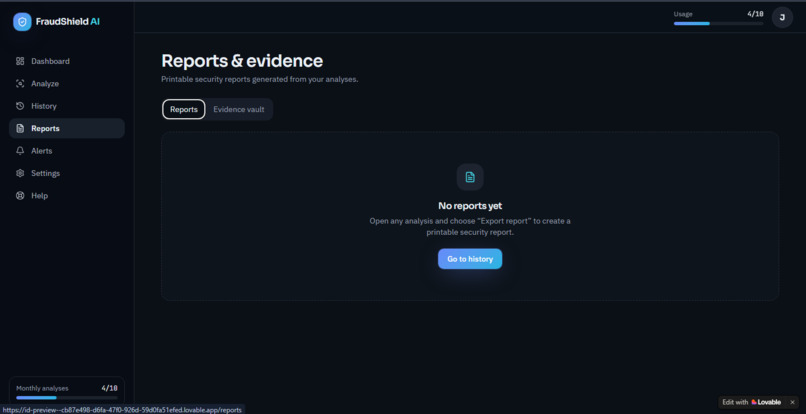Click the document icon above No reports yet

(x=470, y=177)
